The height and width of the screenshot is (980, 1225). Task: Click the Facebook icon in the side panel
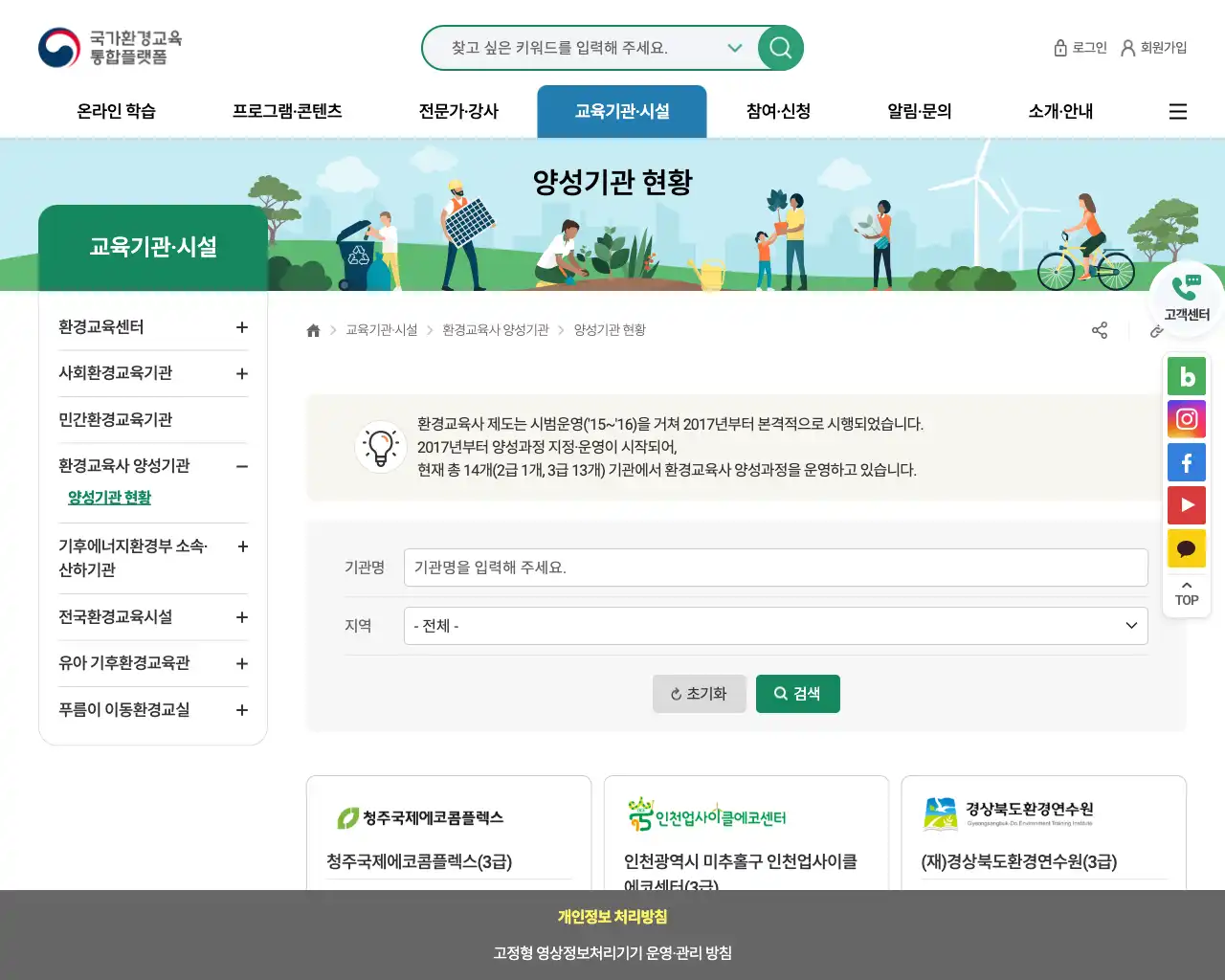tap(1187, 462)
